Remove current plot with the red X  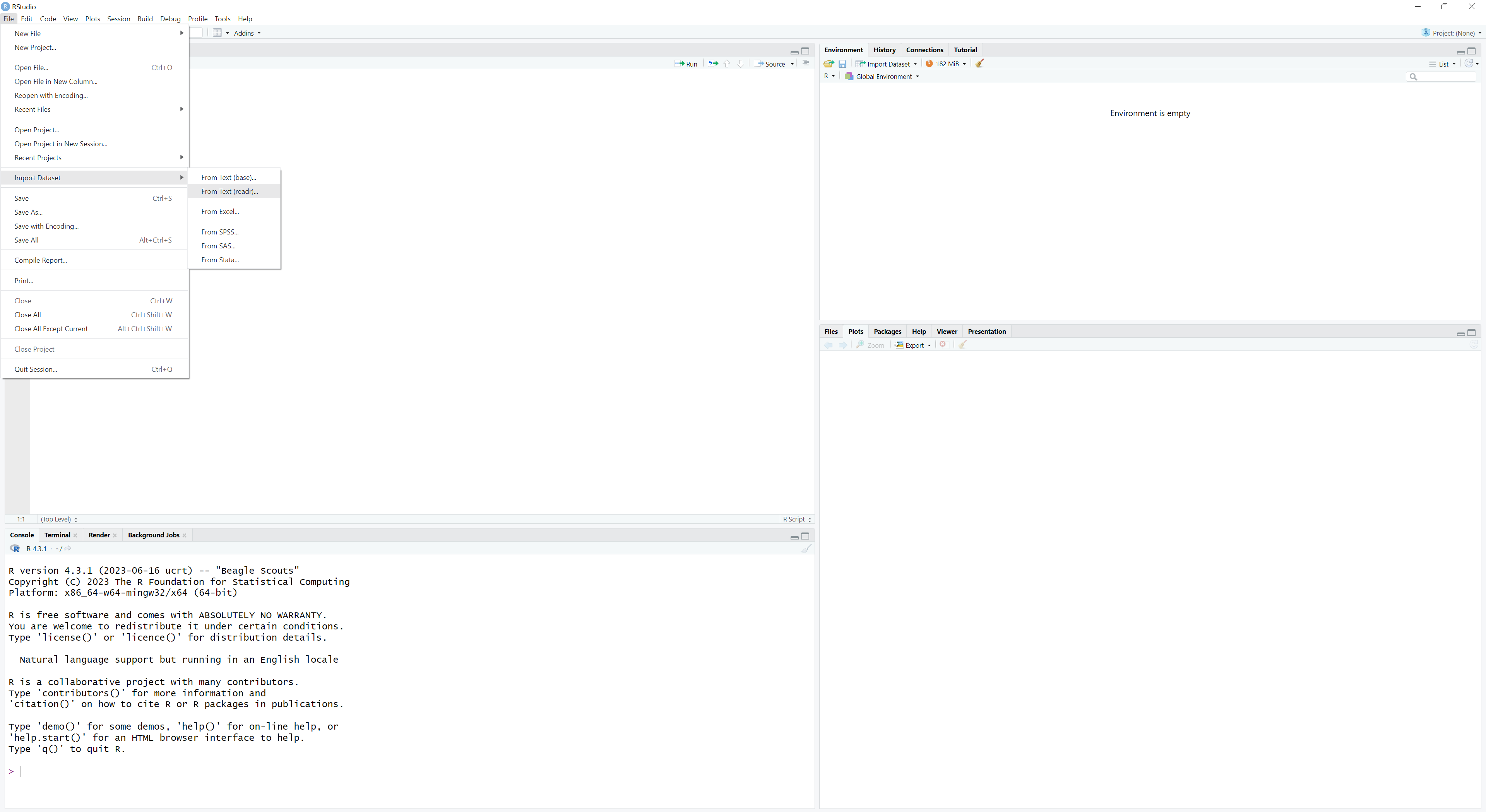[943, 345]
